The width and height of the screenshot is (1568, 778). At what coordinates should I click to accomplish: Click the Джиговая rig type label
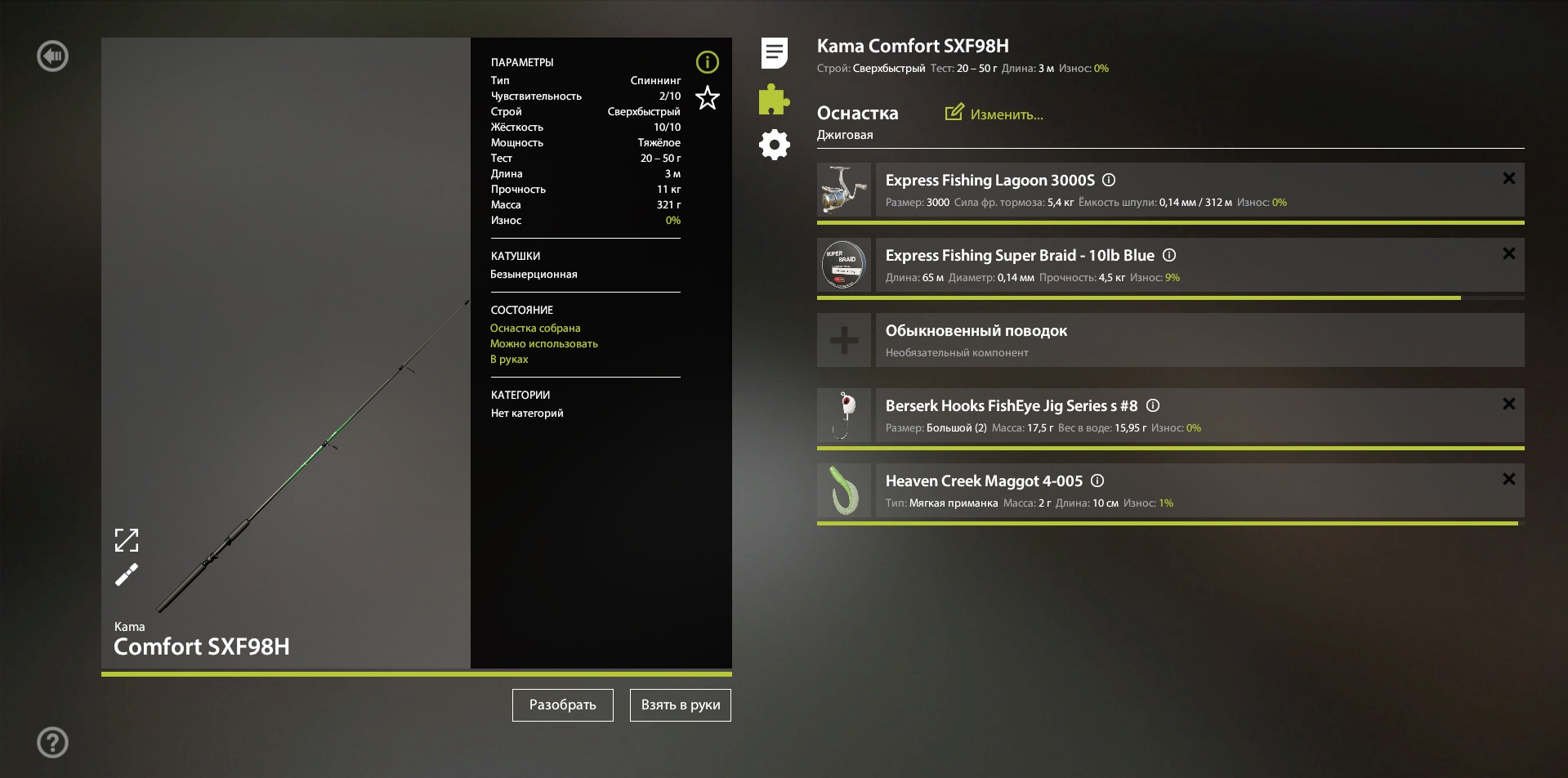click(x=845, y=135)
